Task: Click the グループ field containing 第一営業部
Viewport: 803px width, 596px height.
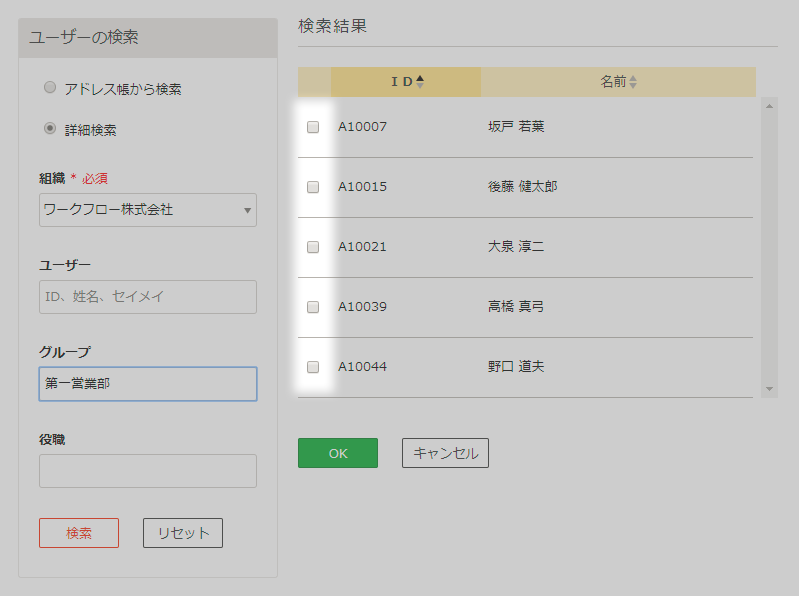Action: [x=148, y=384]
